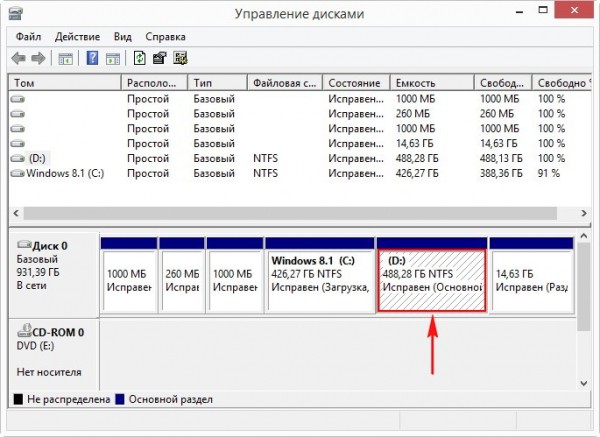Select the Windows 8.1 (C:) volume icon
The width and height of the screenshot is (600, 437).
click(18, 173)
